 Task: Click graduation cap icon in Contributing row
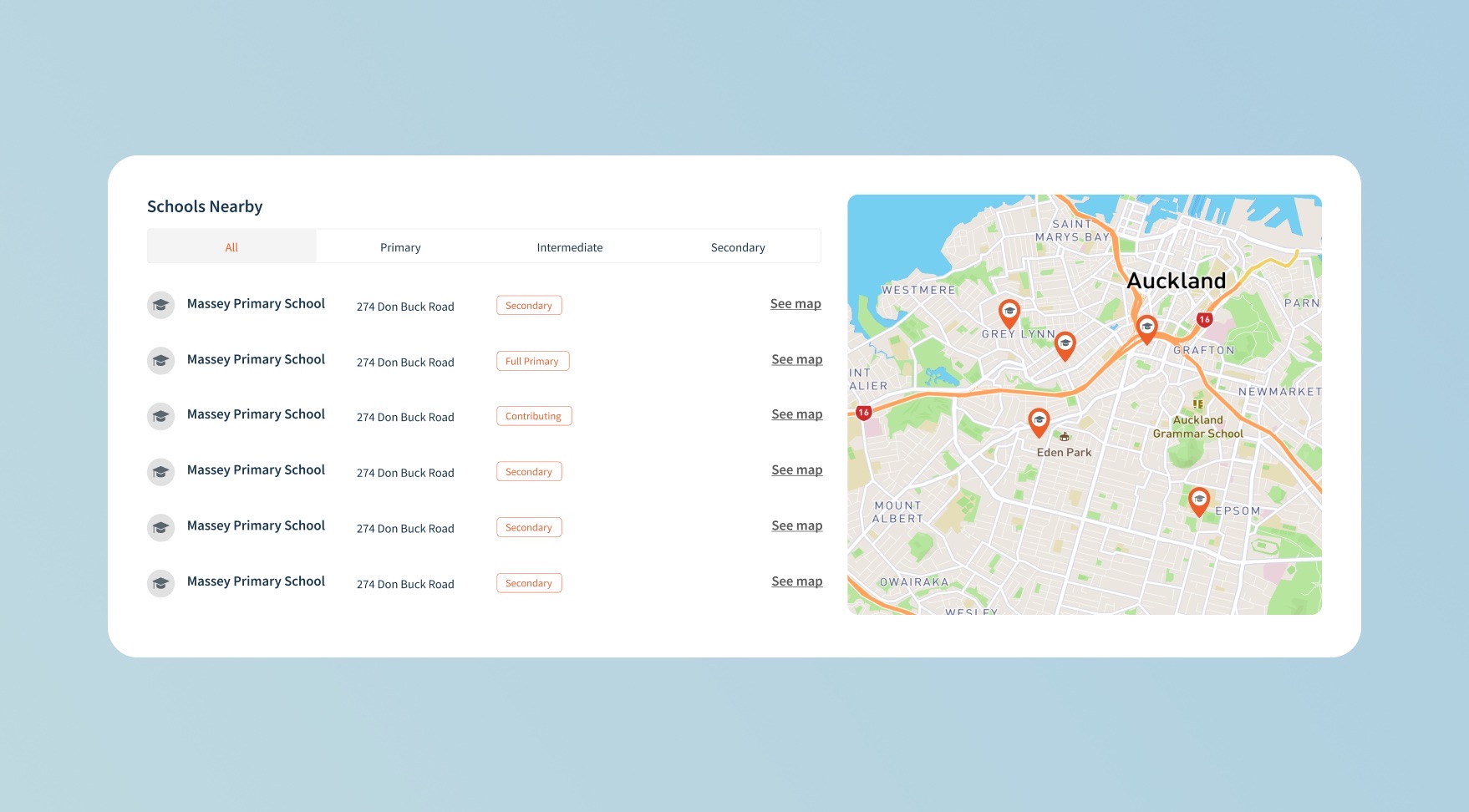click(x=160, y=416)
